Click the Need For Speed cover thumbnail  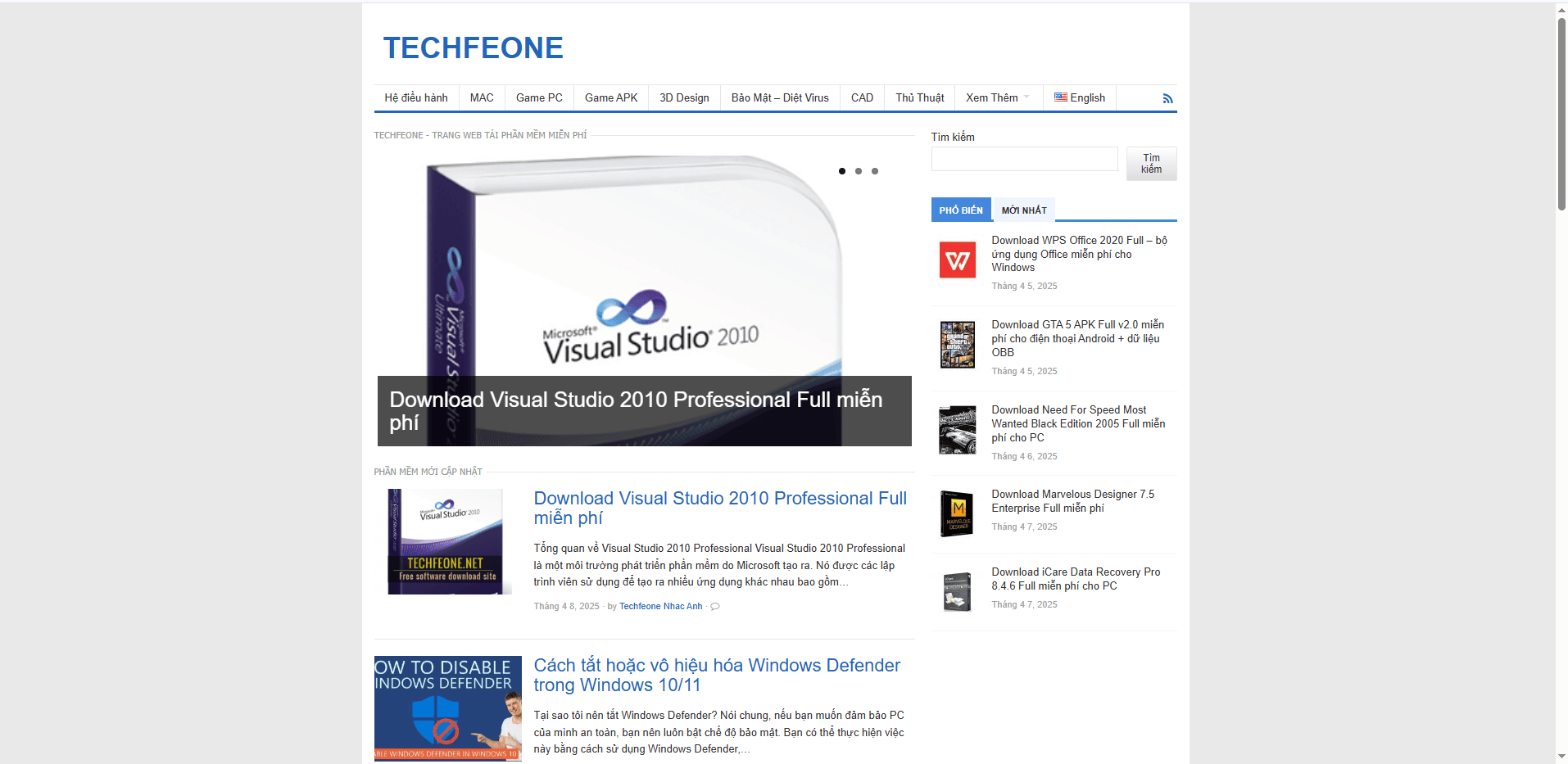point(957,430)
